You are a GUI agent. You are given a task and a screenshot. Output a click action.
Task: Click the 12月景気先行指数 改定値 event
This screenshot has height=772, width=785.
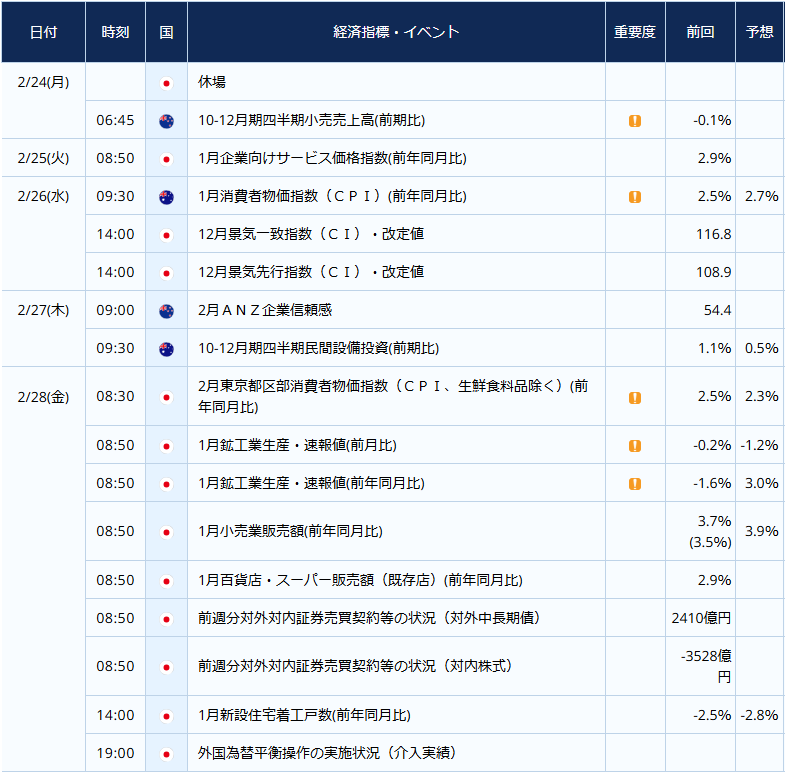[311, 272]
